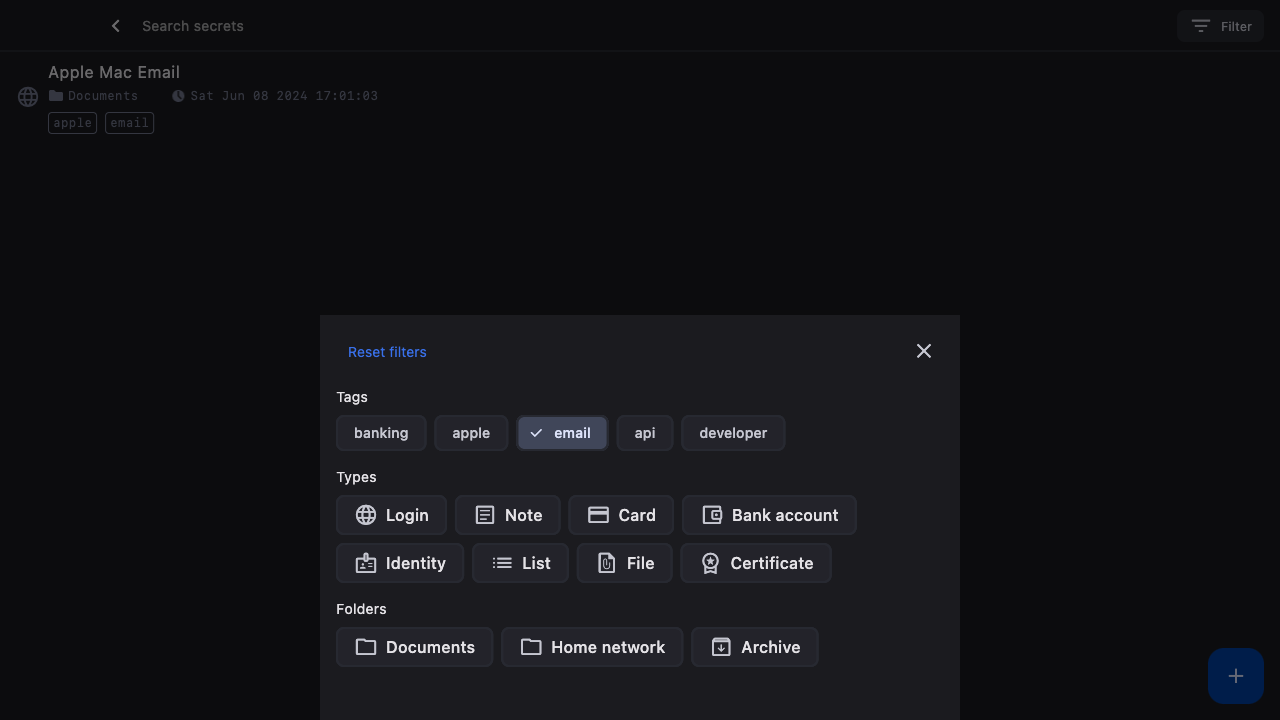Viewport: 1280px width, 720px height.
Task: Filter by Login type
Action: [392, 515]
